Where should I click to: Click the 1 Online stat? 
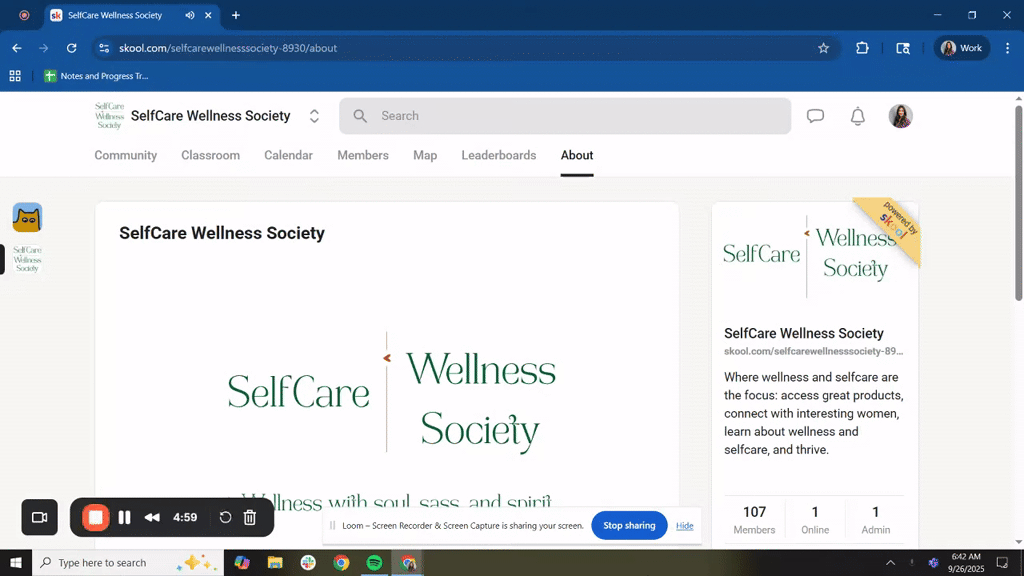[815, 520]
